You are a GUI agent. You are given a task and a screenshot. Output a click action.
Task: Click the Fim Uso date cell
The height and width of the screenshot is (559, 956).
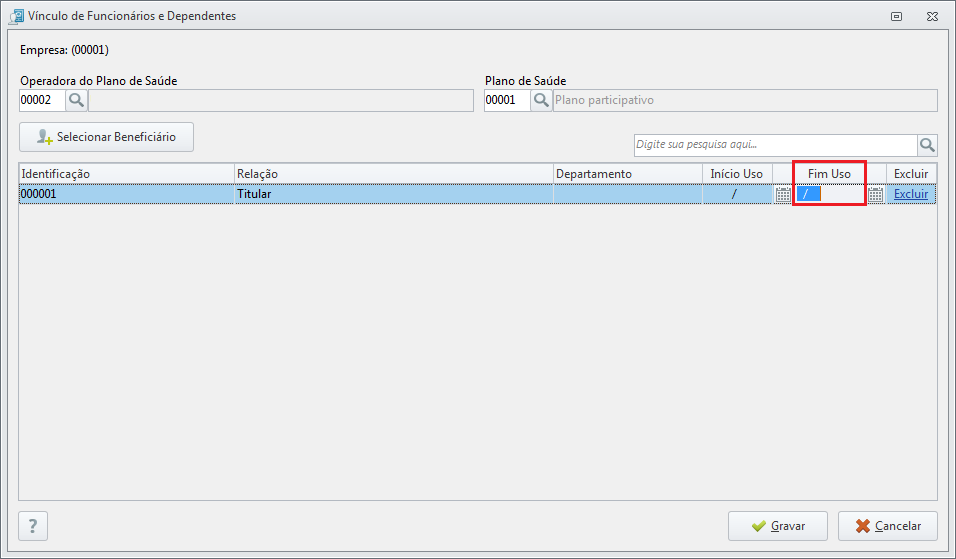click(x=830, y=194)
